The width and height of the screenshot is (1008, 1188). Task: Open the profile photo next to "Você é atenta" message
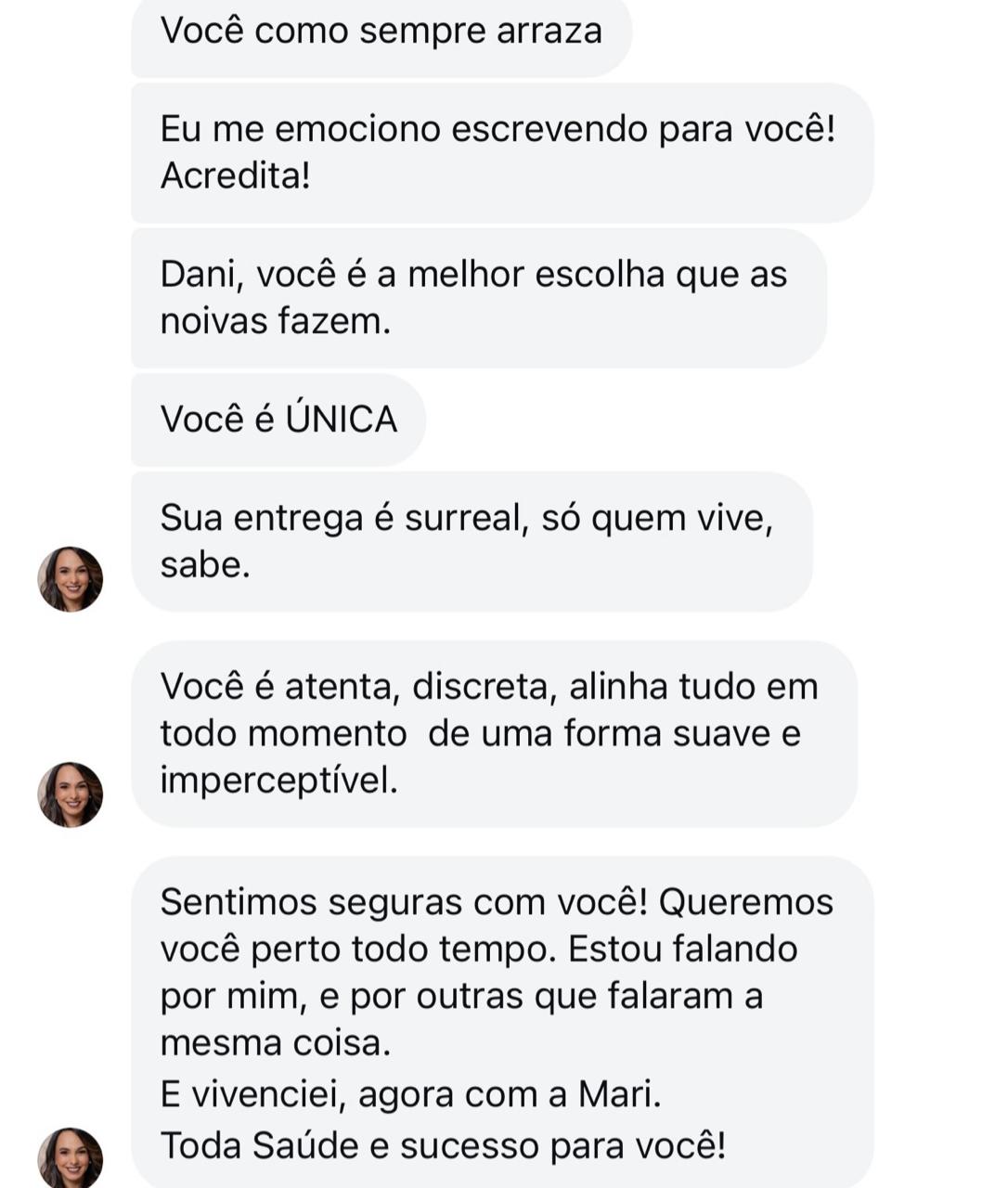click(71, 794)
